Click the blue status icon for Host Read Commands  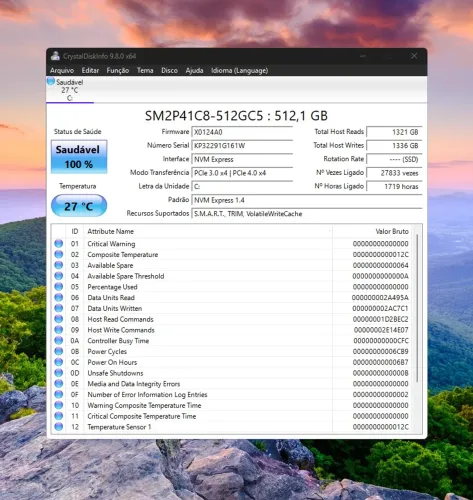(59, 319)
